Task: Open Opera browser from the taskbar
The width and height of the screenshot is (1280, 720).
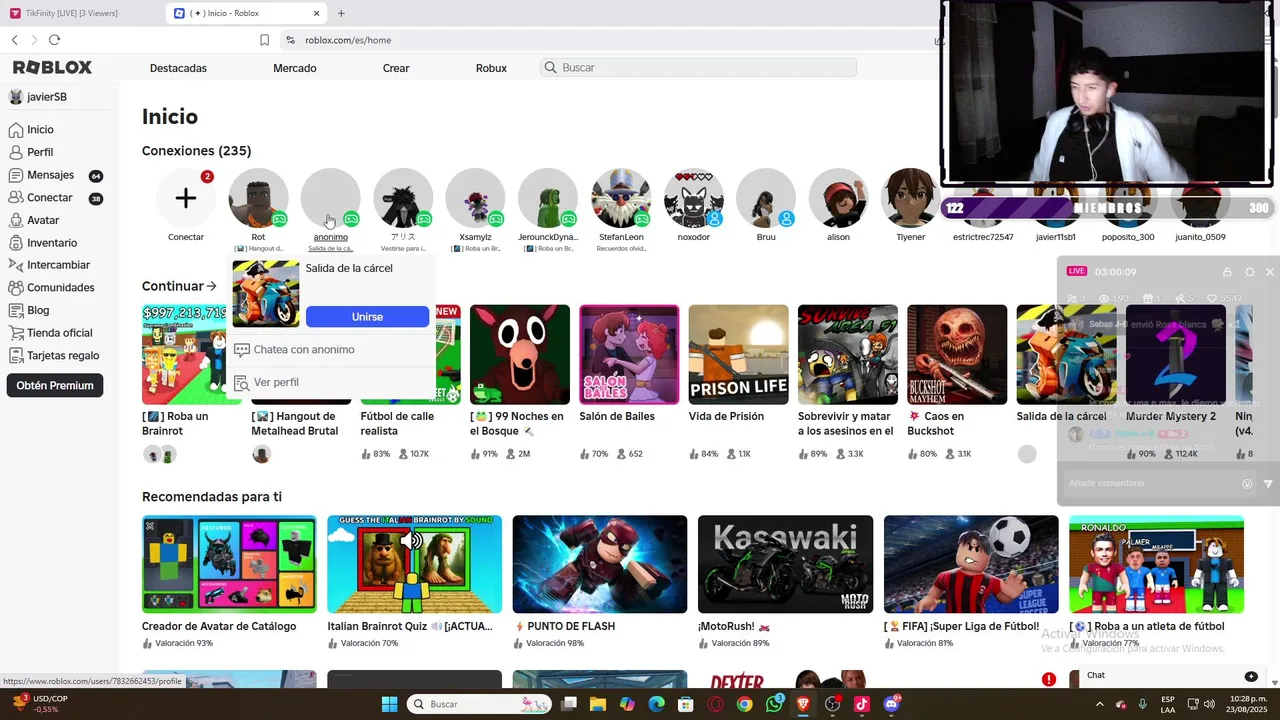Action: pos(715,704)
